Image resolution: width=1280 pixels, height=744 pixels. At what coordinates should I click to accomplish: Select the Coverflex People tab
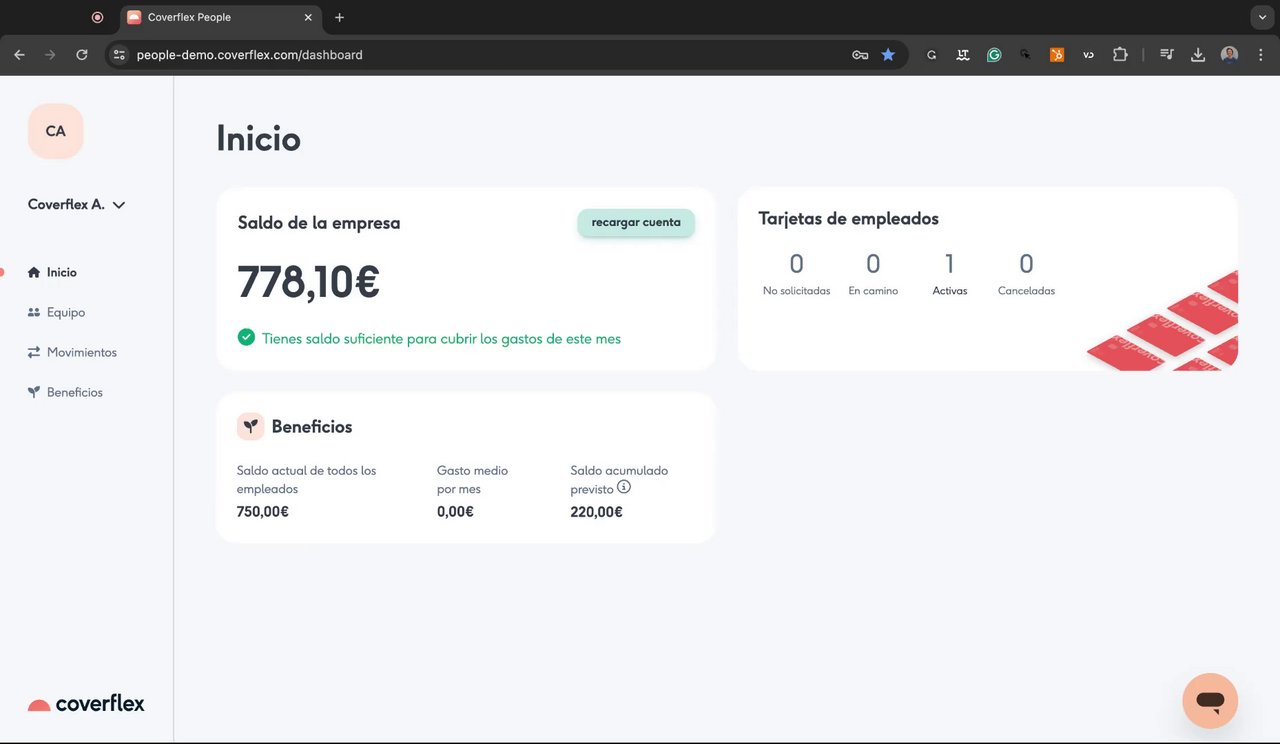[219, 18]
